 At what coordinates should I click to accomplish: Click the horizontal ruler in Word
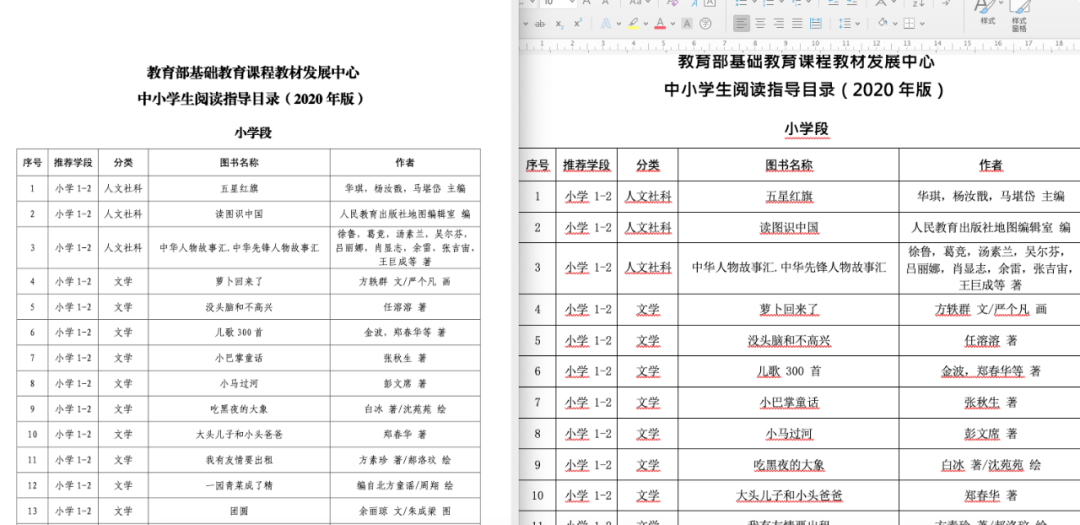[799, 45]
